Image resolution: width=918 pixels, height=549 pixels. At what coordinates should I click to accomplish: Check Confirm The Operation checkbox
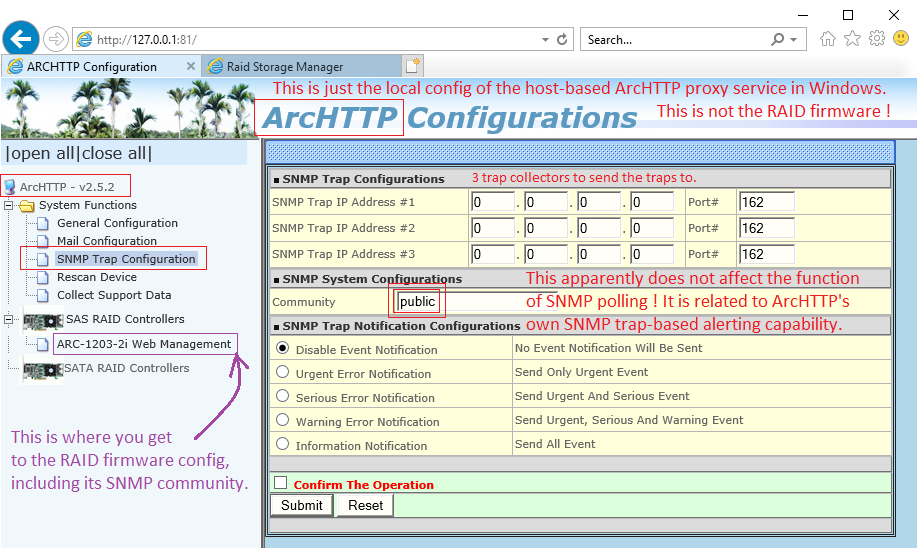(x=281, y=483)
